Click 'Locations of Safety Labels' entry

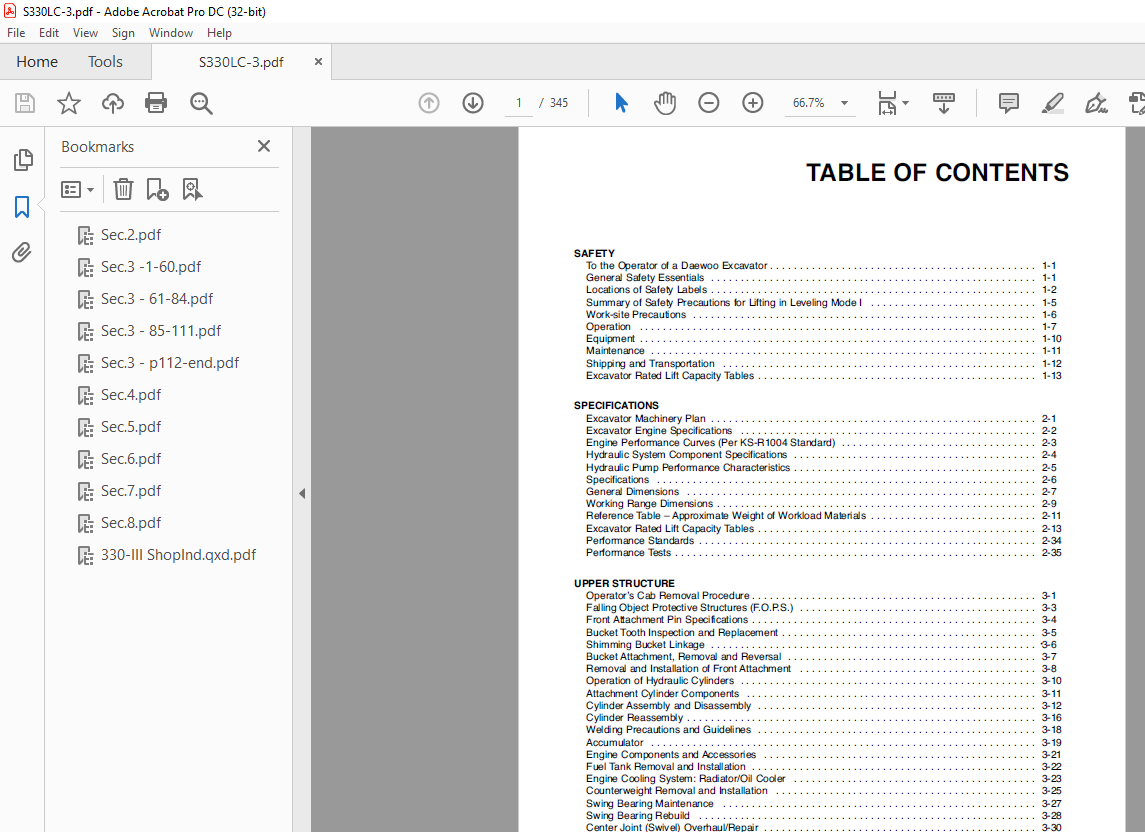pyautogui.click(x=646, y=290)
